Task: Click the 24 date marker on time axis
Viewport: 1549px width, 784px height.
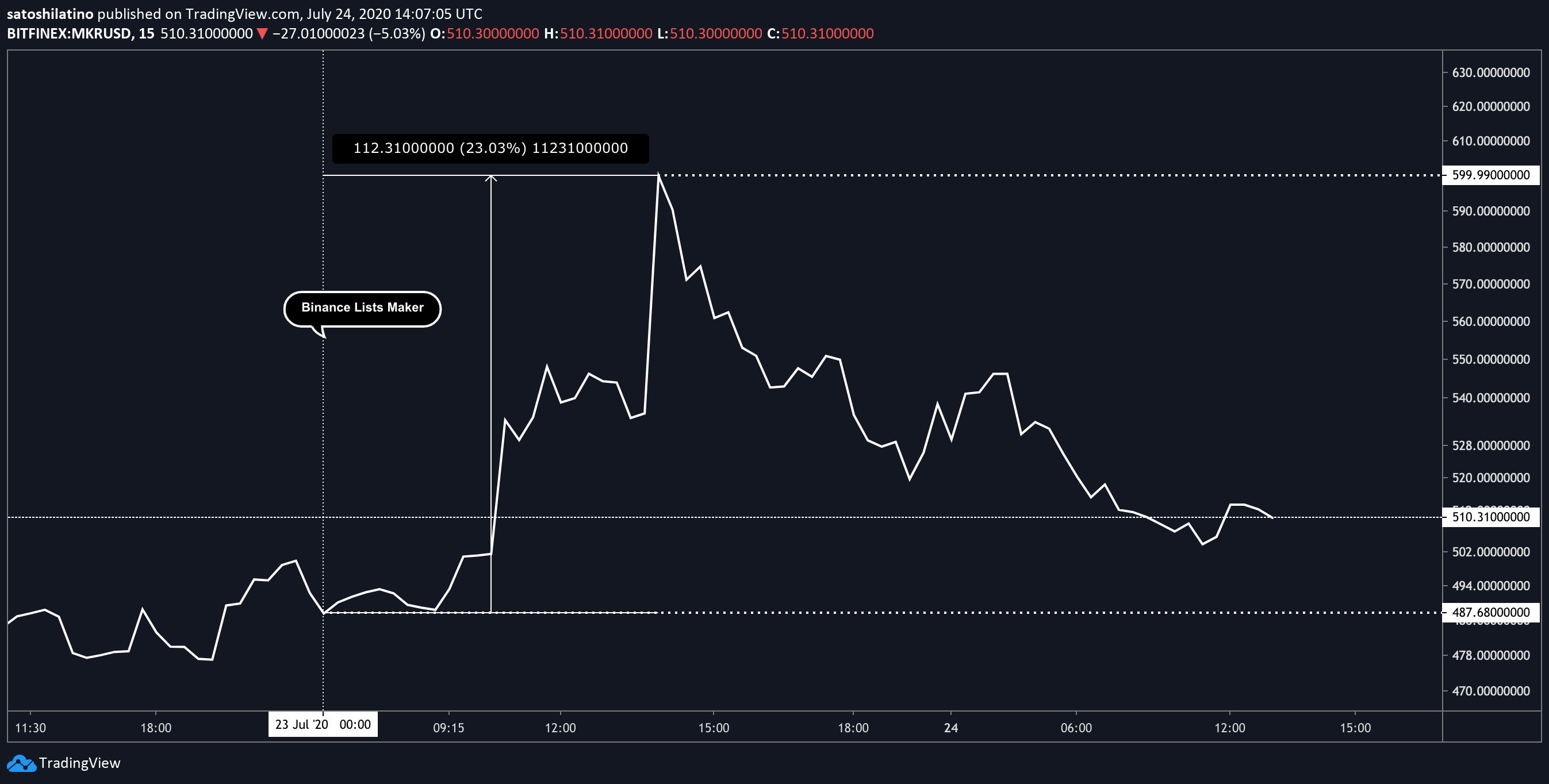Action: (x=950, y=728)
